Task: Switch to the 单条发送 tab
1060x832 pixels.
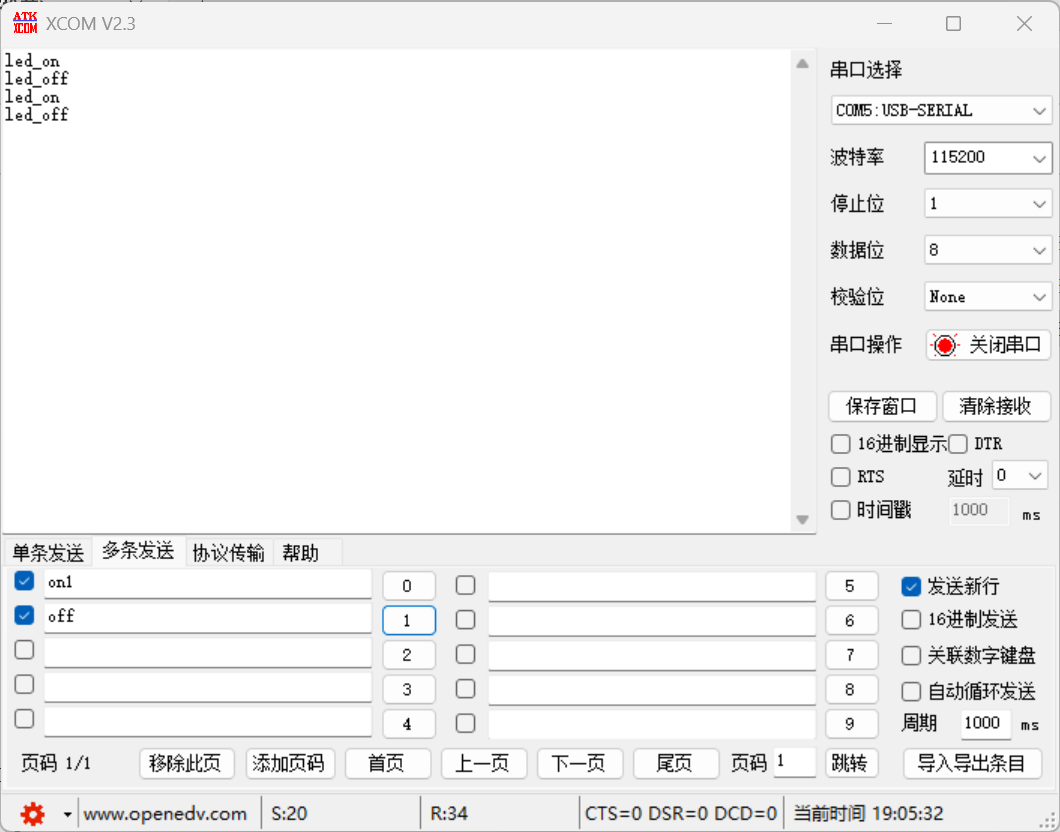Action: (x=48, y=552)
